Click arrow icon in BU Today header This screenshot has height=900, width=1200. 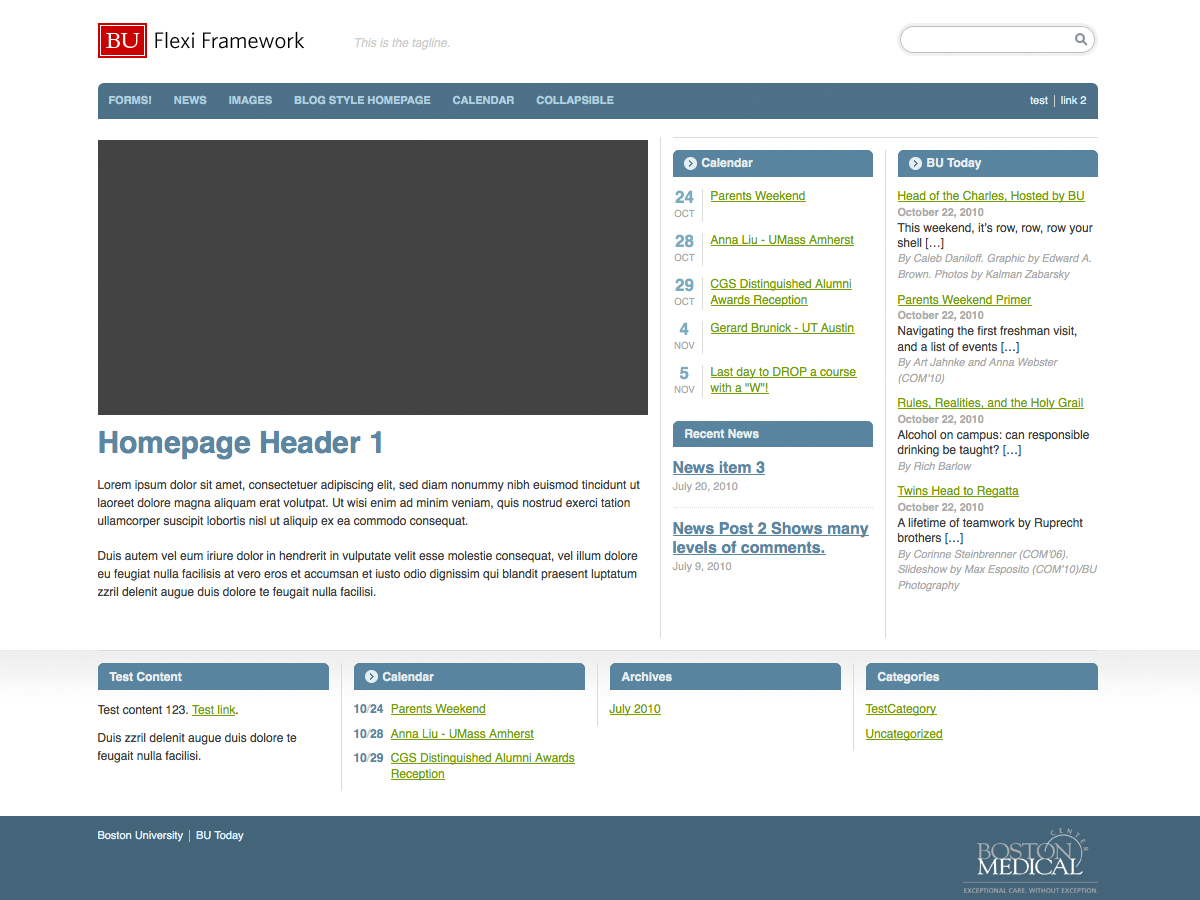915,163
